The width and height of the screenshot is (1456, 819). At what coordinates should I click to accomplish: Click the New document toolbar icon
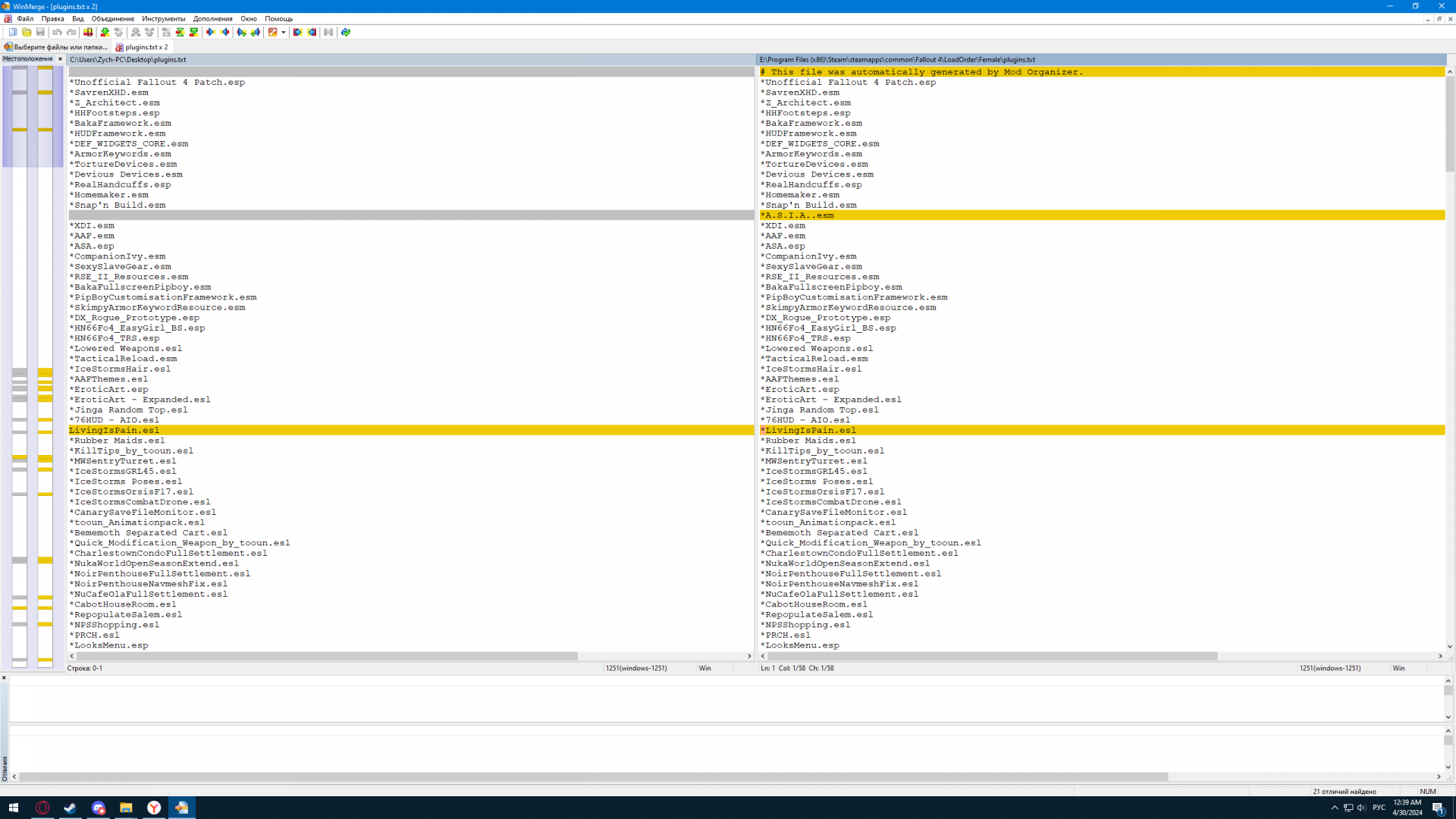[13, 32]
